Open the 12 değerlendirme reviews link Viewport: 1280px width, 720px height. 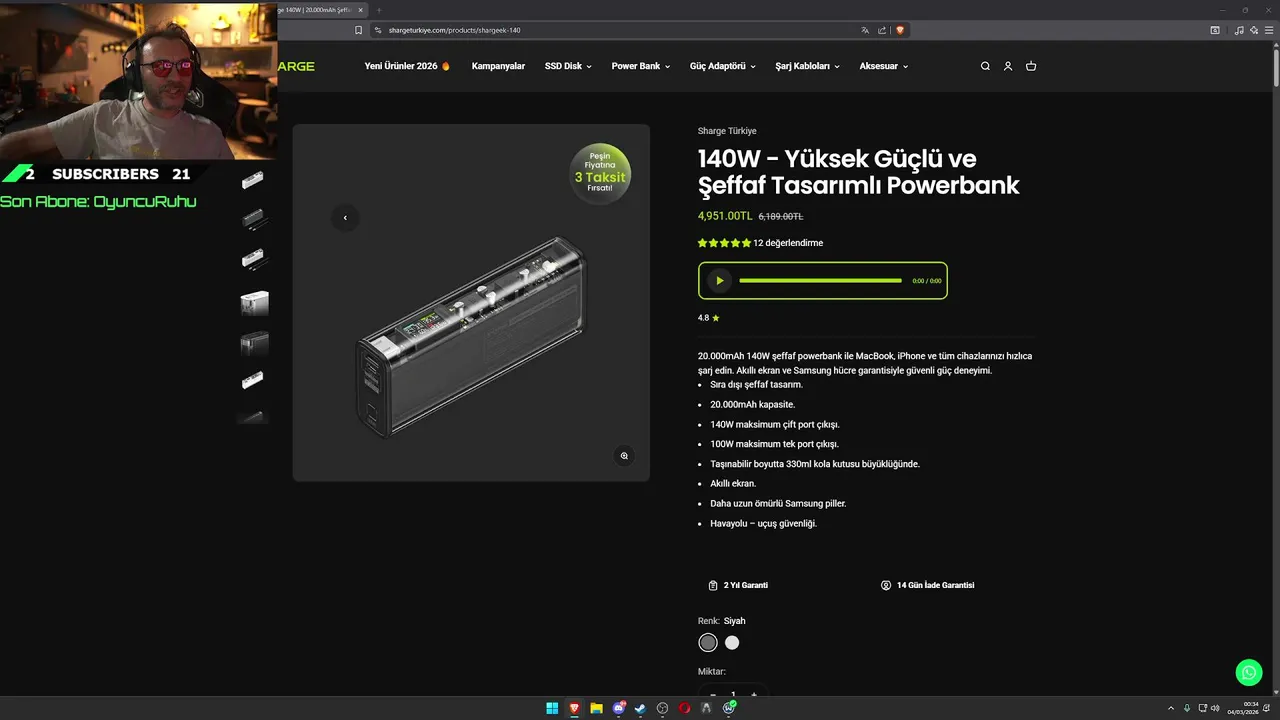(788, 243)
